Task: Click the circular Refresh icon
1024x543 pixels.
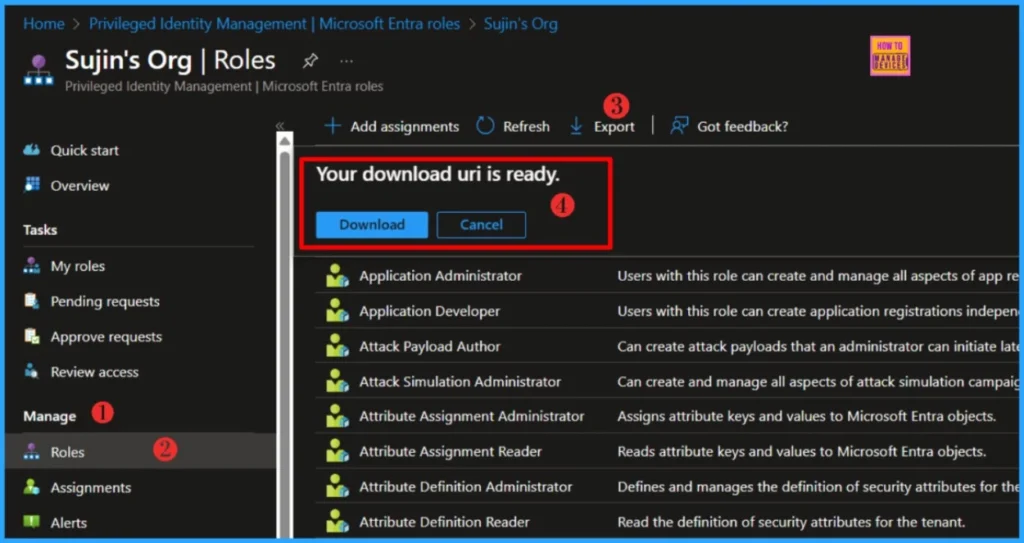Action: (485, 126)
